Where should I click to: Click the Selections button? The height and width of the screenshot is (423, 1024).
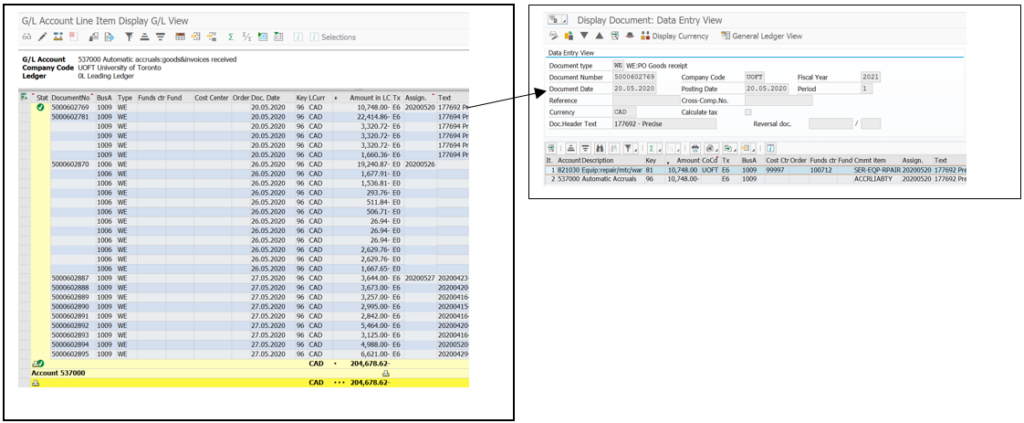[333, 37]
